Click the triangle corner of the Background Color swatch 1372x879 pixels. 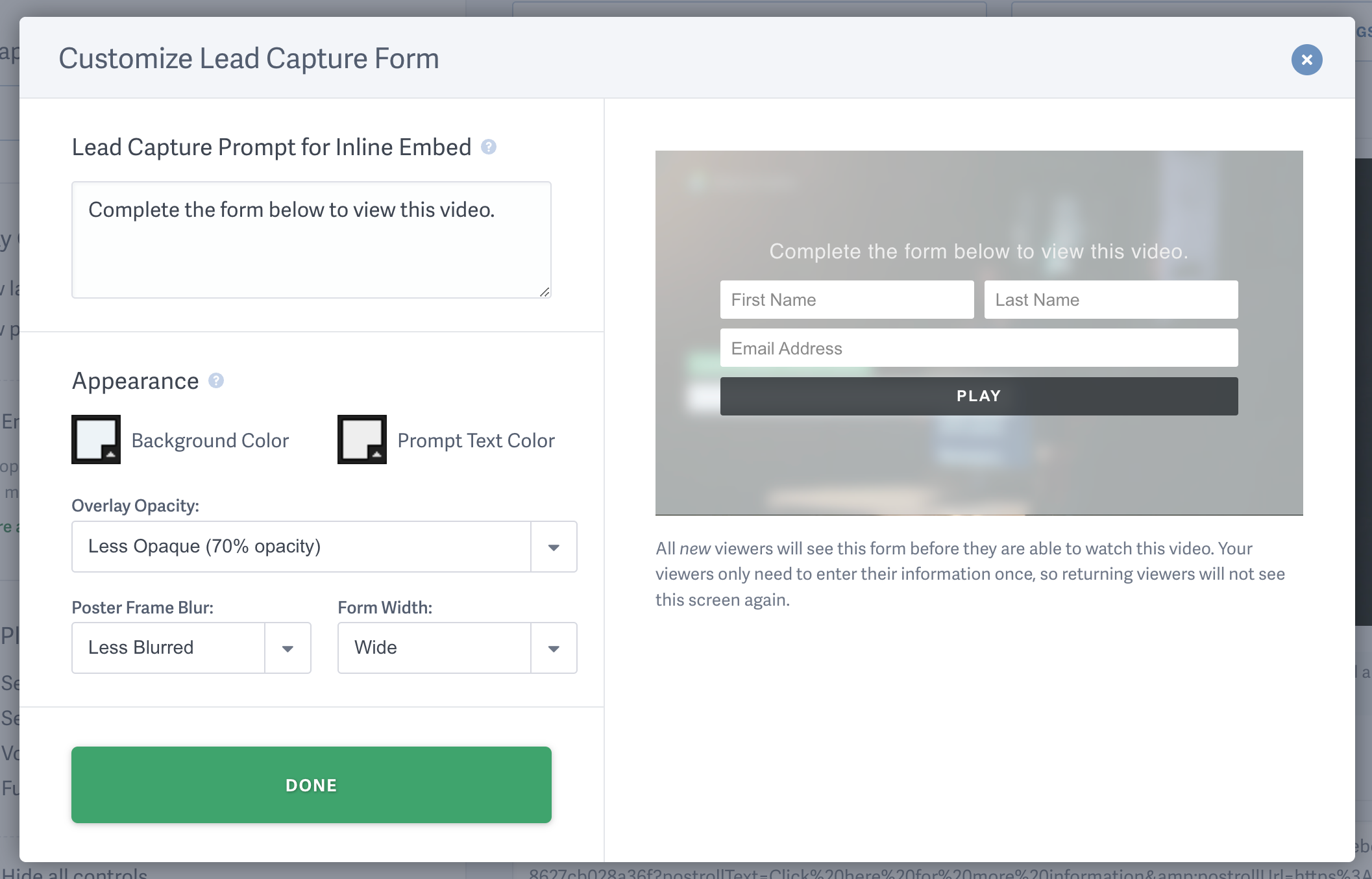pyautogui.click(x=112, y=456)
